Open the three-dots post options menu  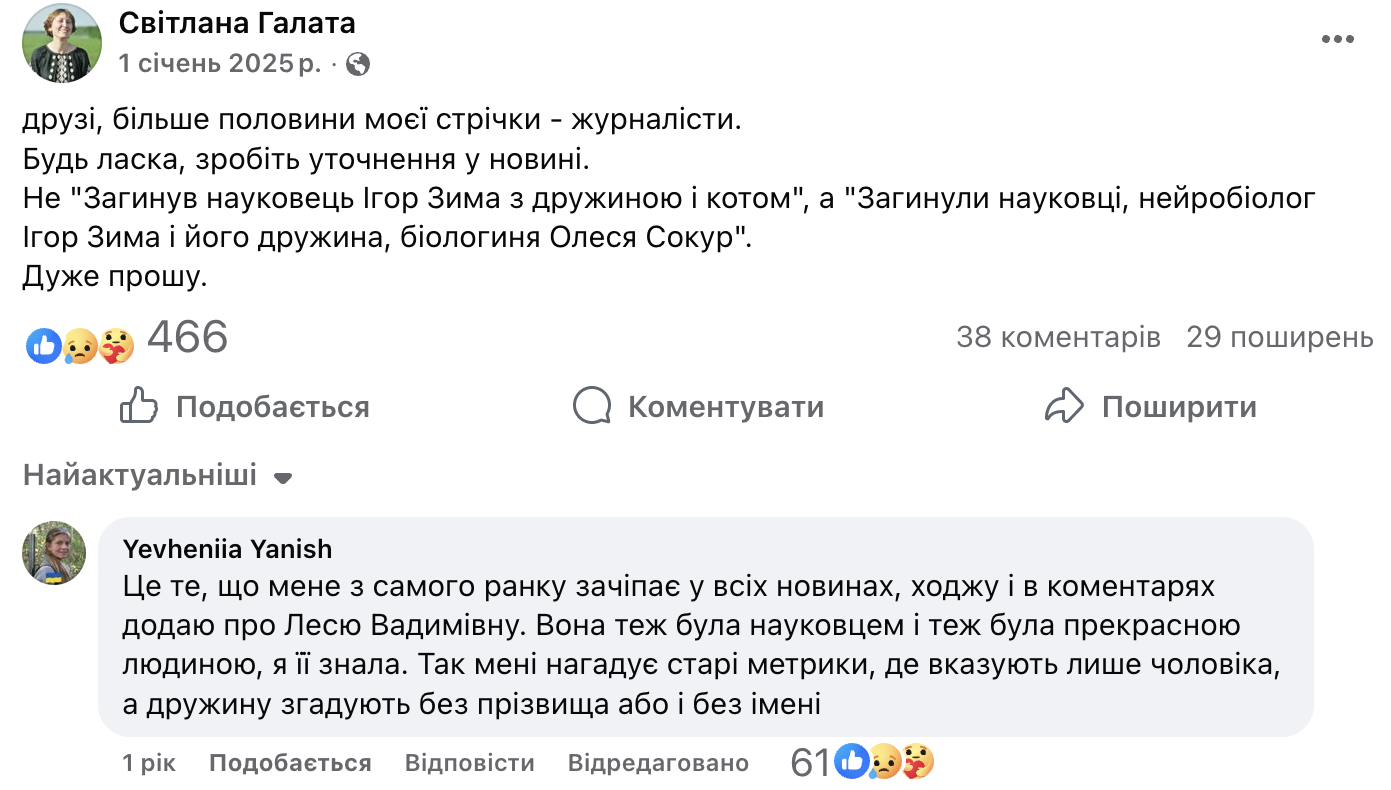(1337, 39)
